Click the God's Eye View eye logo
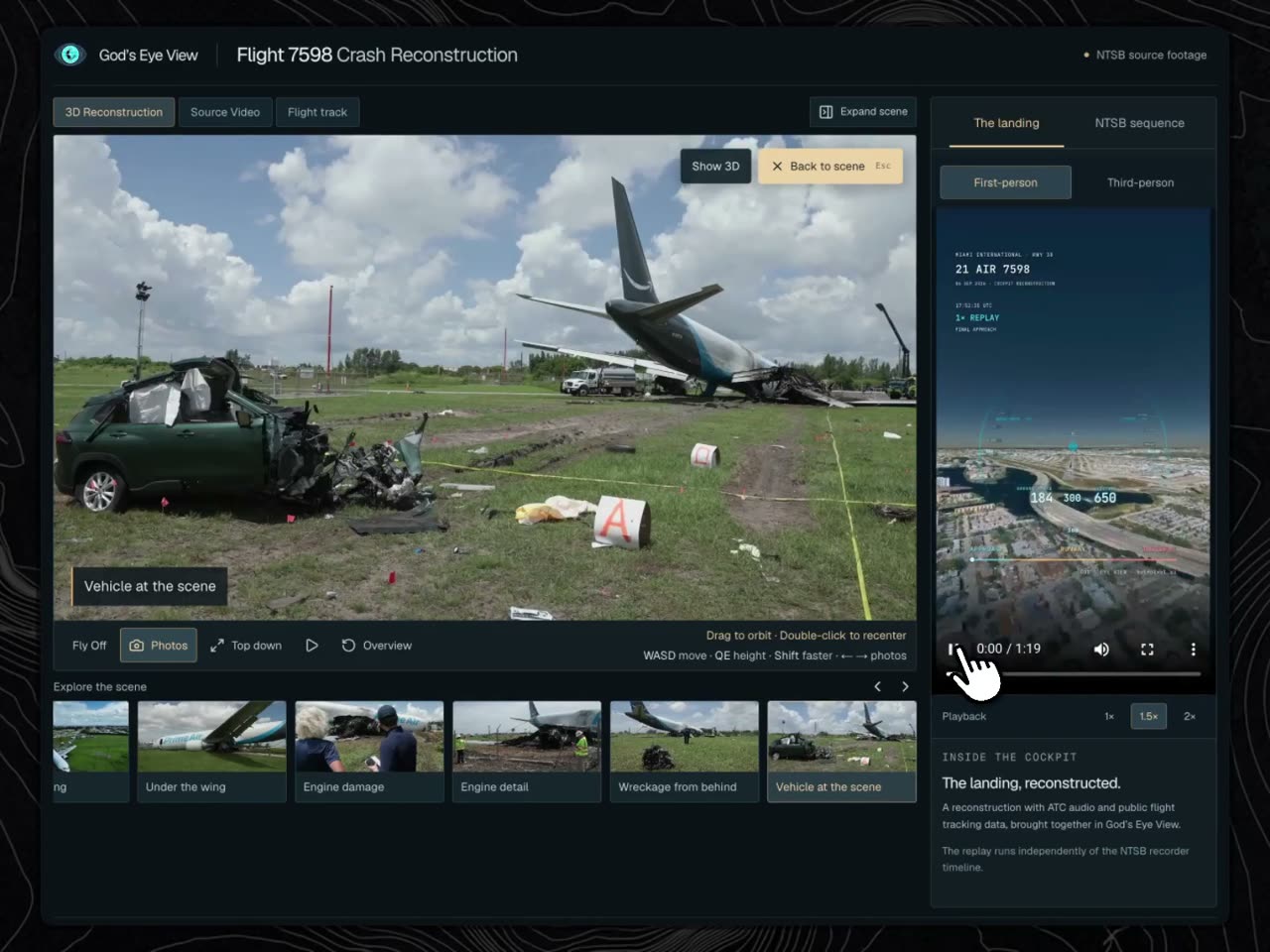Viewport: 1270px width, 952px height. (x=69, y=55)
